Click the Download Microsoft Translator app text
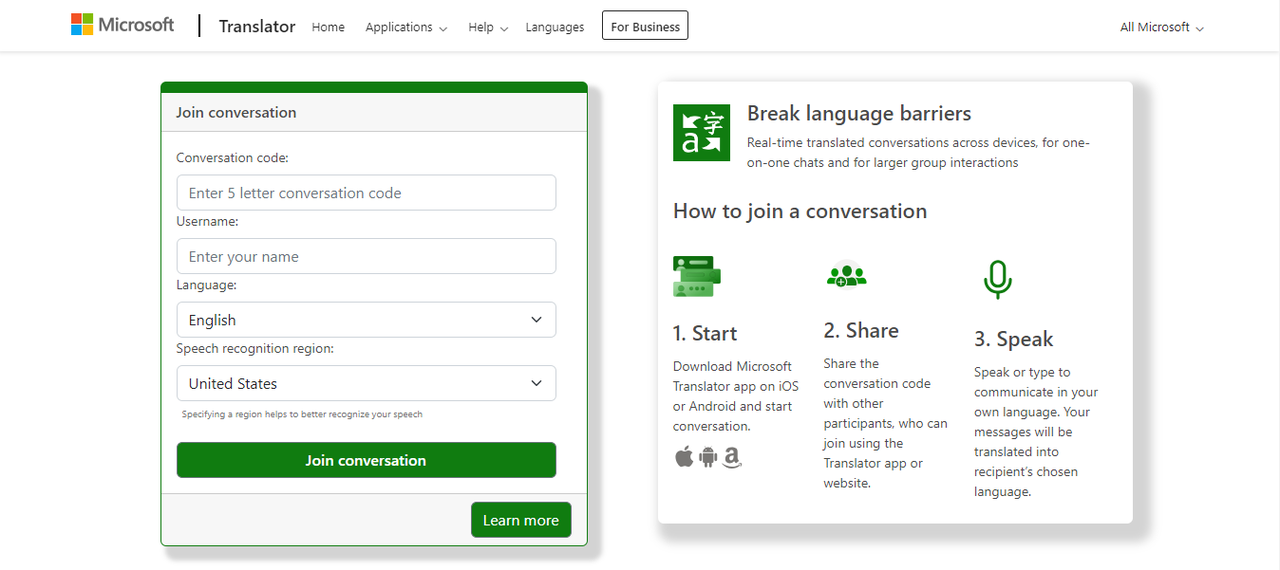The width and height of the screenshot is (1280, 570). pyautogui.click(x=736, y=396)
